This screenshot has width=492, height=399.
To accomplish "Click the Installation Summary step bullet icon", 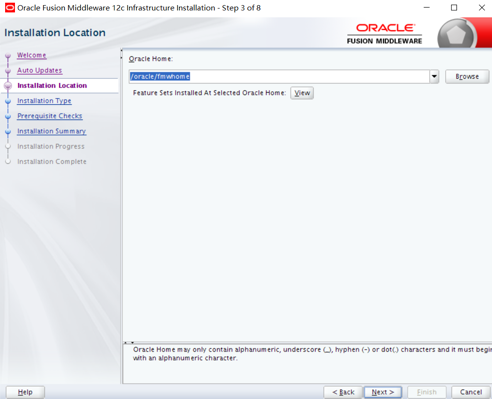I will 8,132.
